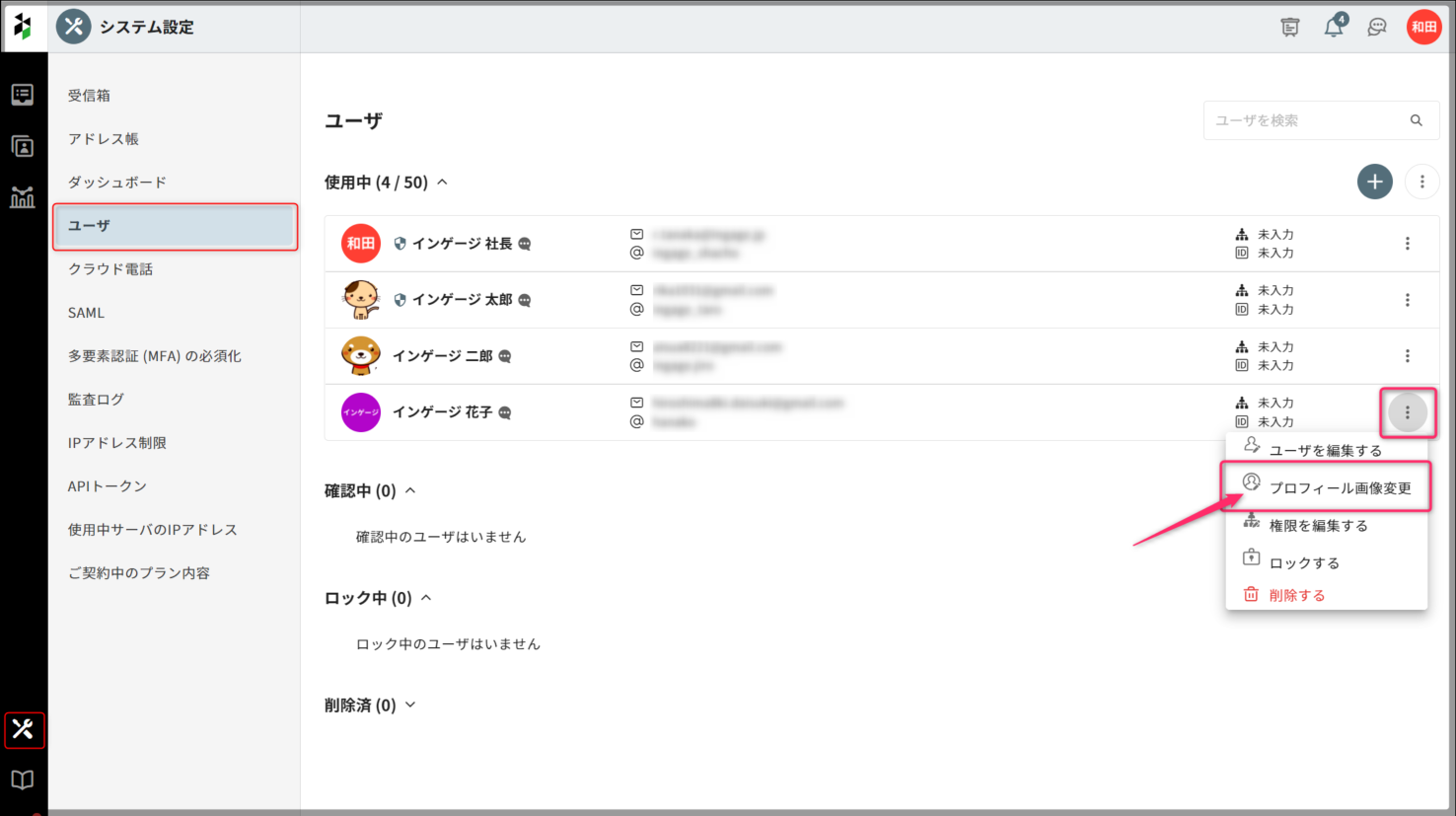The image size is (1456, 816).
Task: Open more options for インゲージ 太郎
Action: pyautogui.click(x=1407, y=300)
